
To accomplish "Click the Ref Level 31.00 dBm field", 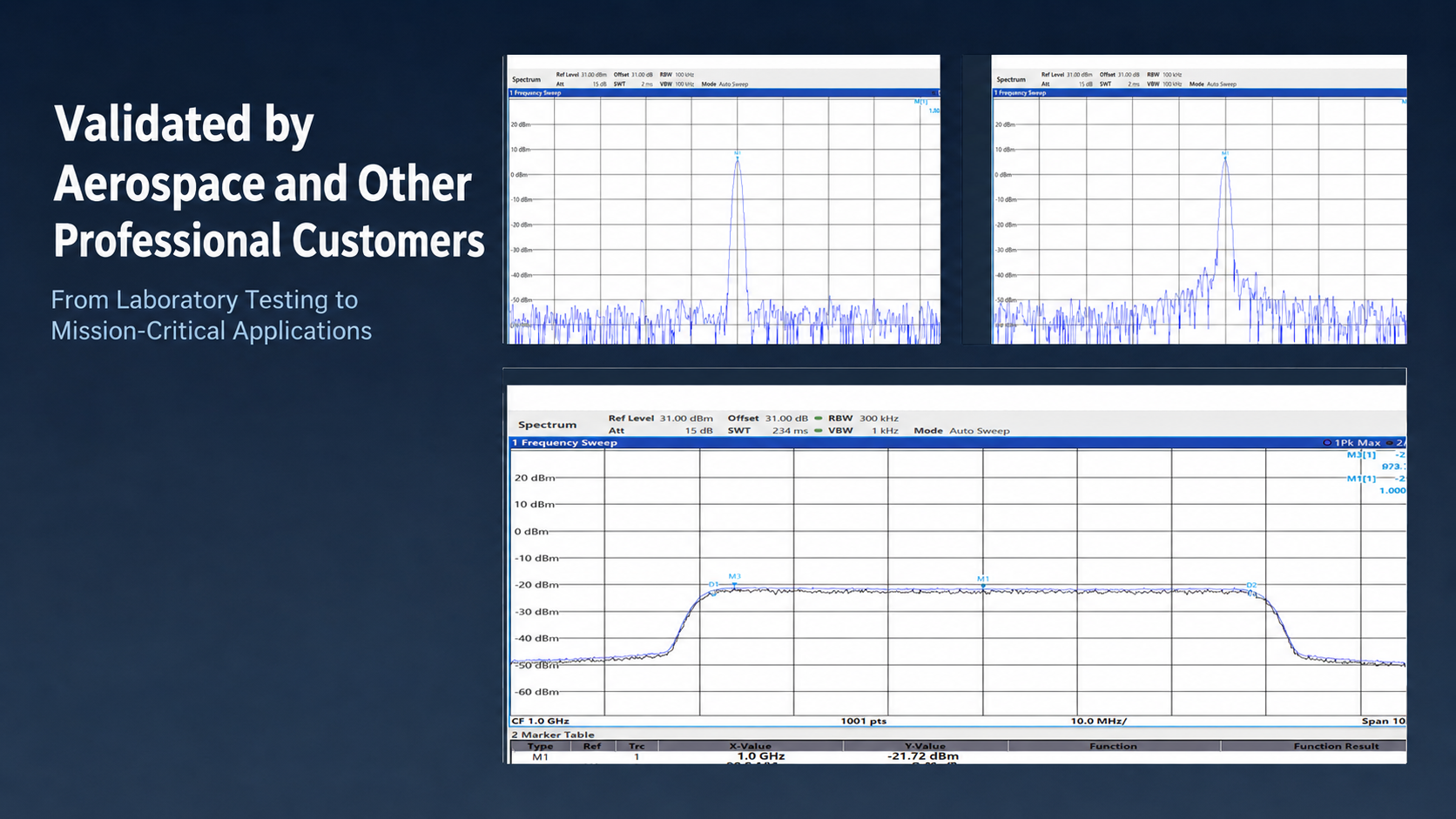I will [x=660, y=419].
